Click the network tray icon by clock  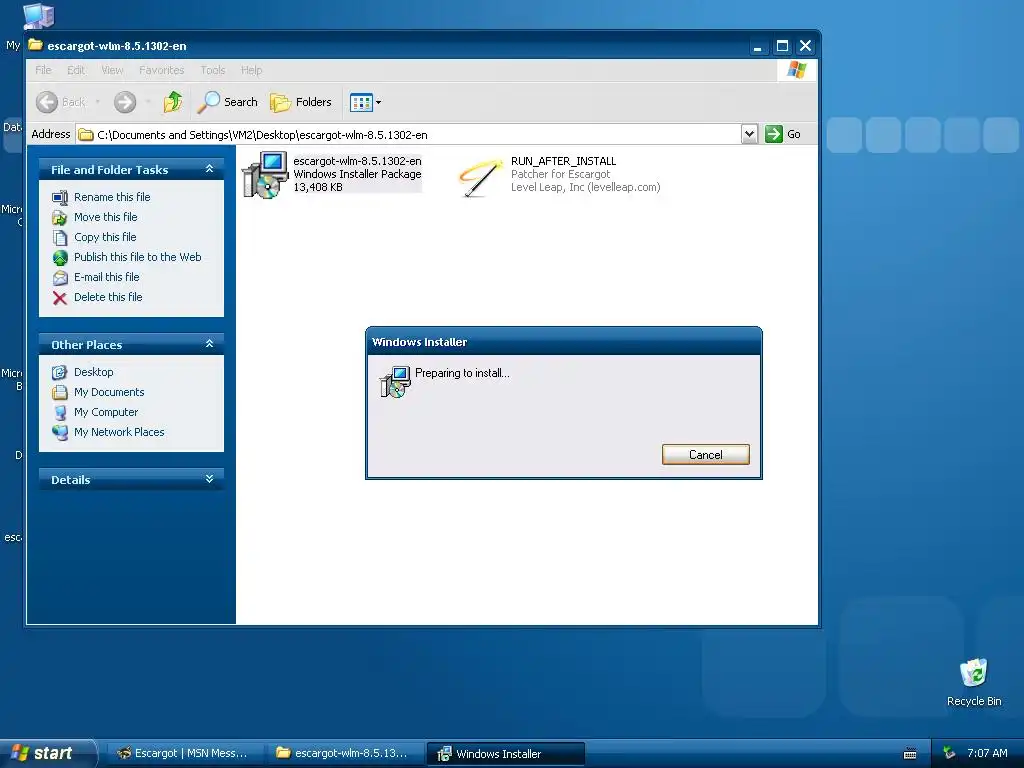point(949,753)
